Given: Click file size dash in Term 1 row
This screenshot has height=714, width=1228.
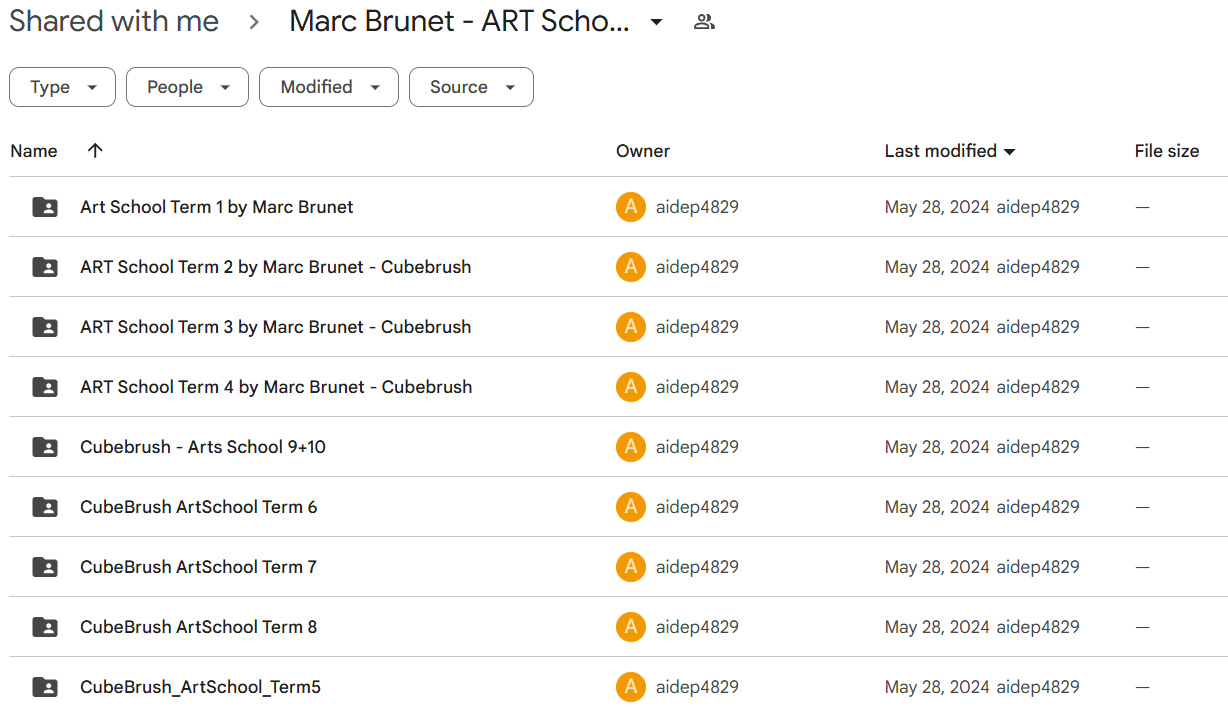Looking at the screenshot, I should point(1142,207).
